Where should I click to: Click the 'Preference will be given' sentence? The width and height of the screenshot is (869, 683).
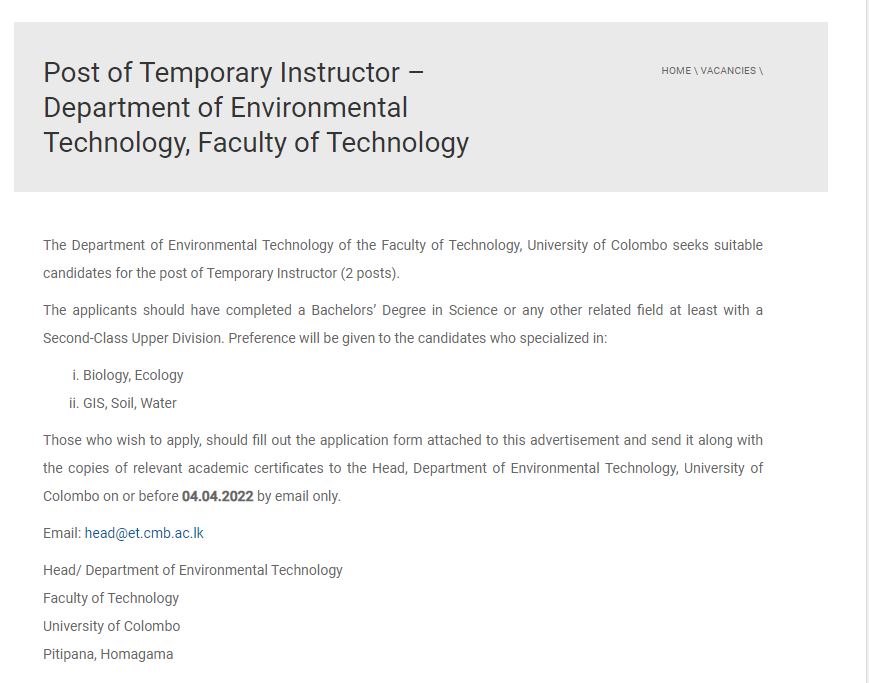[417, 338]
